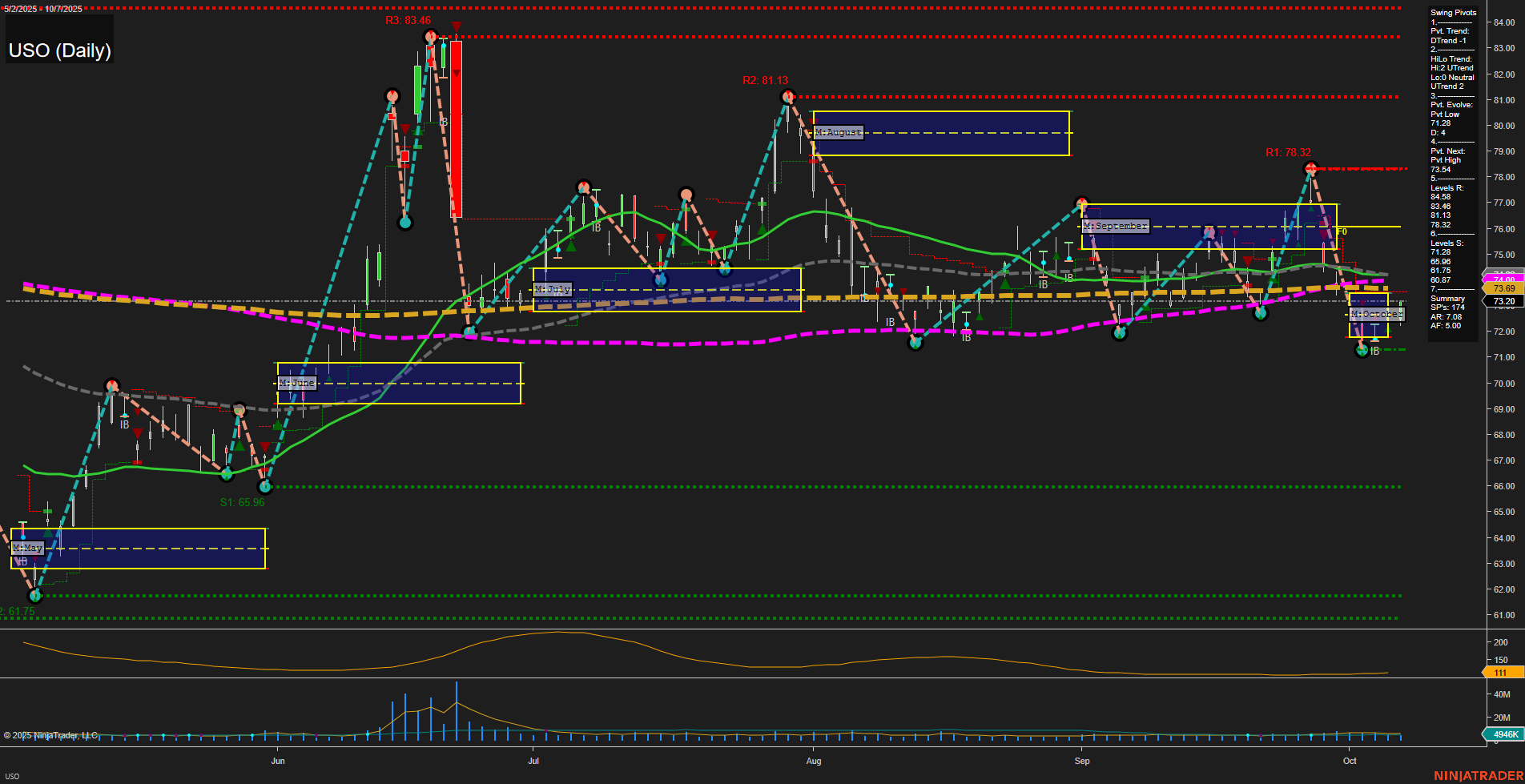Click the Aug label on the time axis

pyautogui.click(x=814, y=761)
